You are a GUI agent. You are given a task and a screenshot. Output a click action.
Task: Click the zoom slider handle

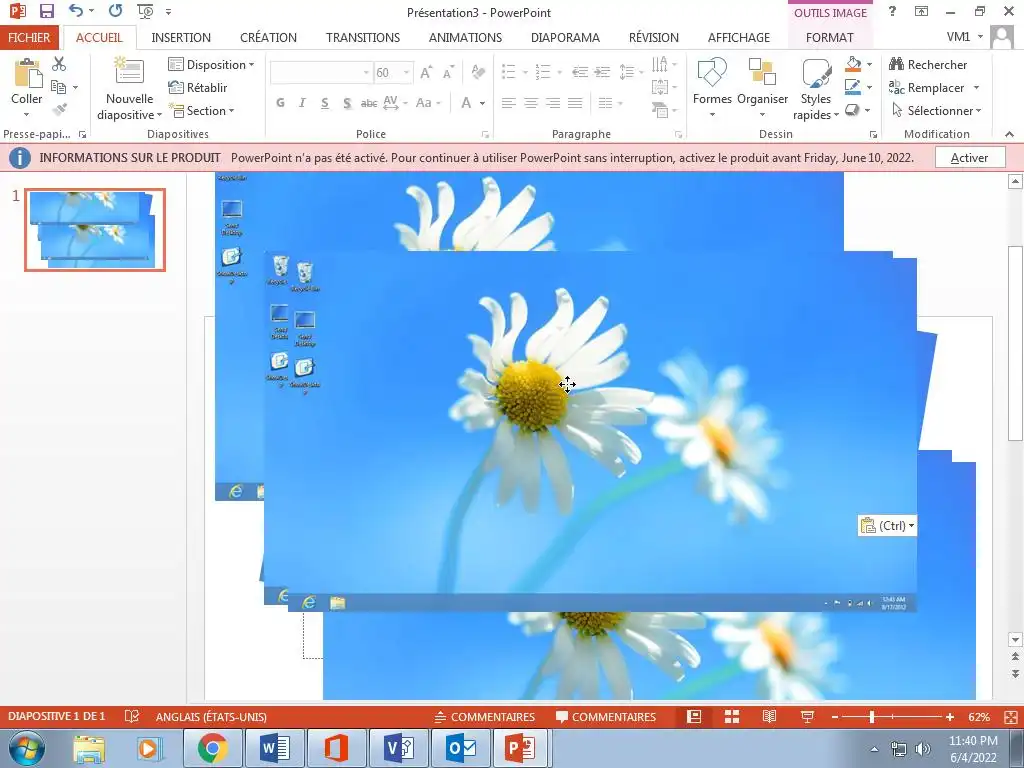[x=872, y=717]
